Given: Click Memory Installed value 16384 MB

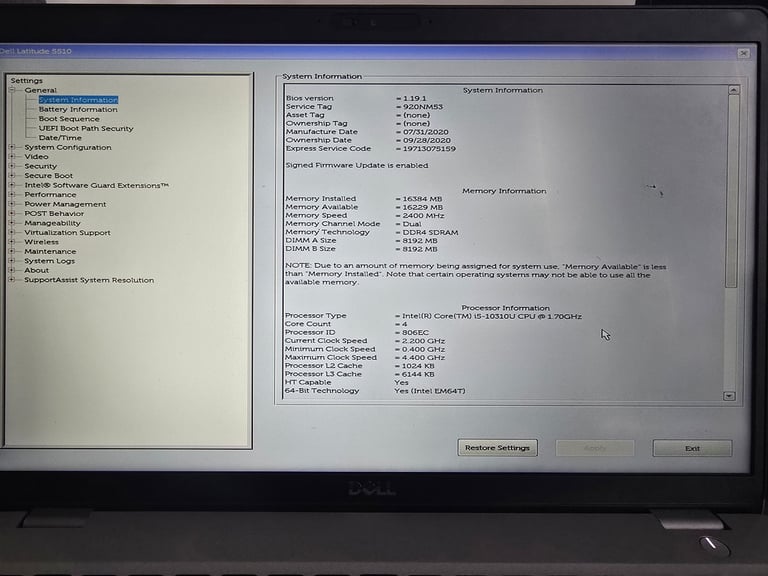Looking at the screenshot, I should coord(422,199).
